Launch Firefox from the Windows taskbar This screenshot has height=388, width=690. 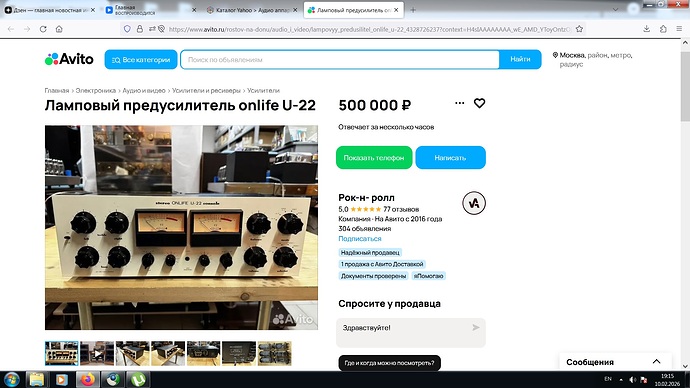88,379
